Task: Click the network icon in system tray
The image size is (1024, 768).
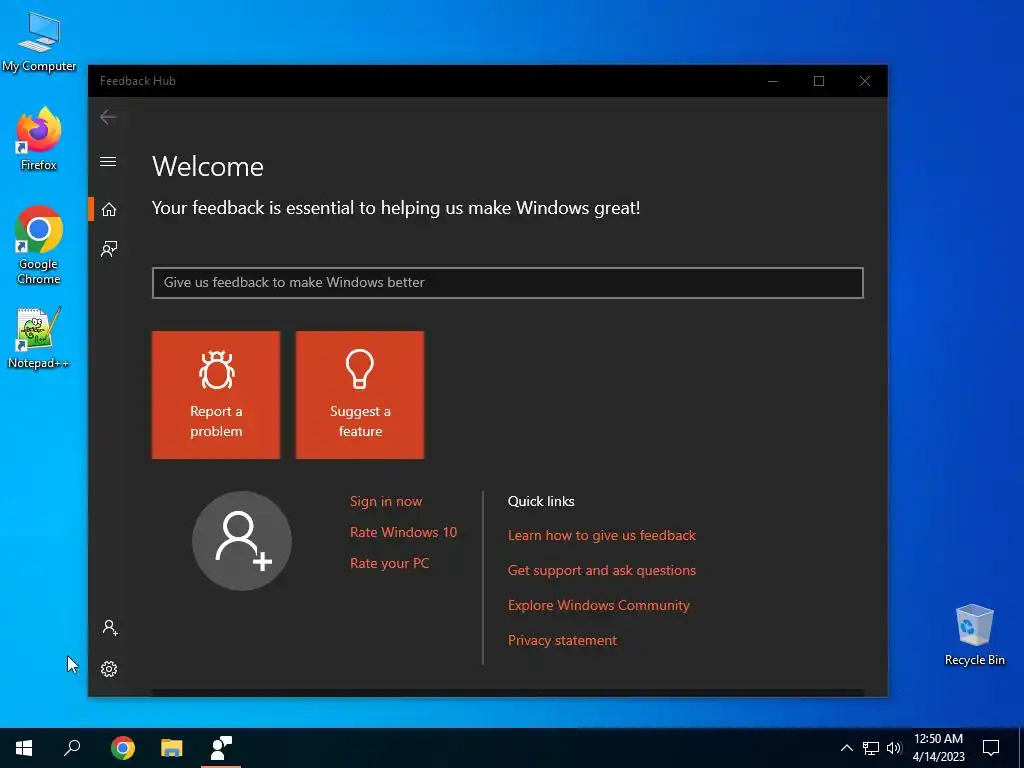Action: click(x=871, y=748)
